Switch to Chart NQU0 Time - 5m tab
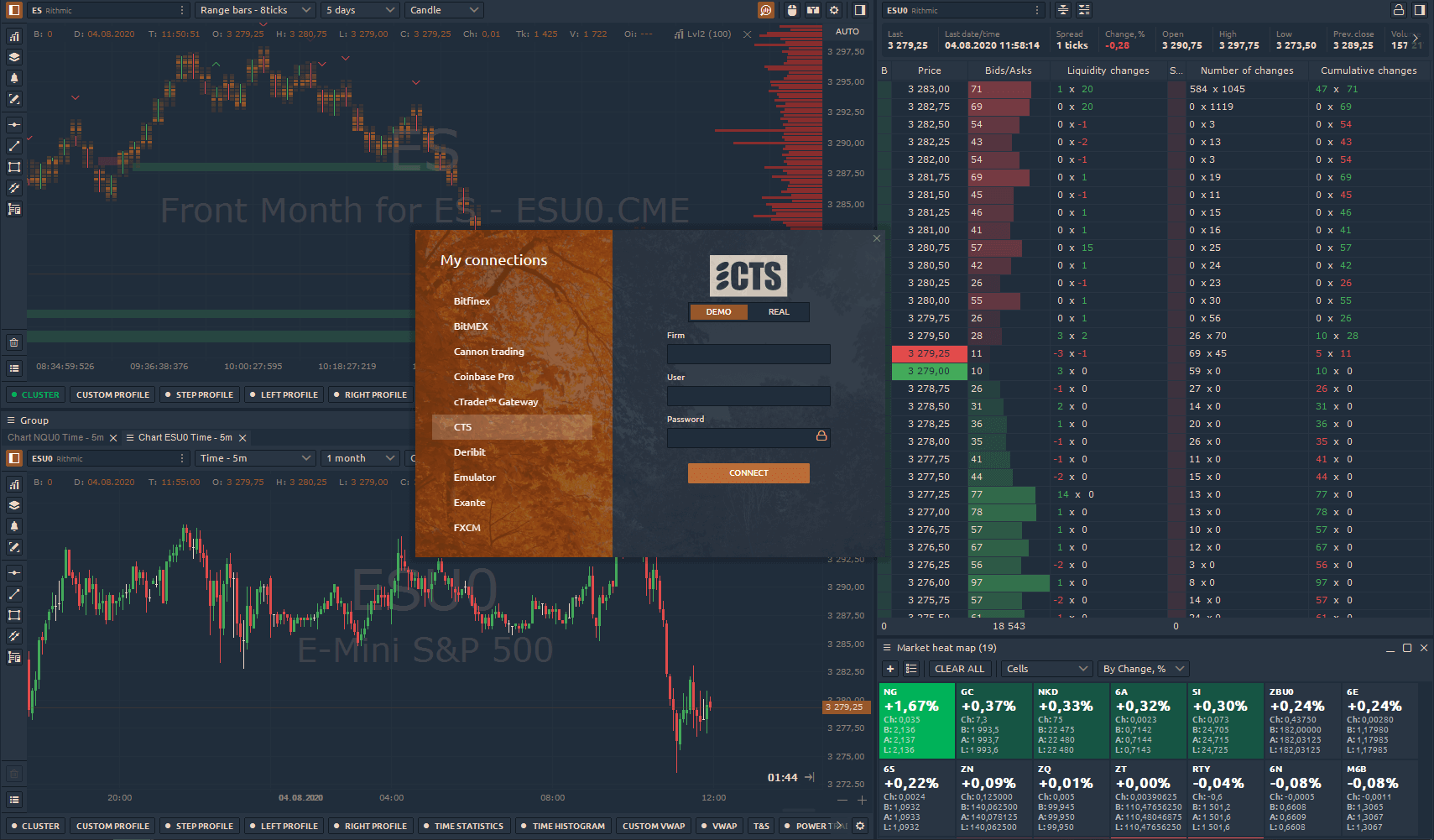Image resolution: width=1434 pixels, height=840 pixels. (55, 437)
